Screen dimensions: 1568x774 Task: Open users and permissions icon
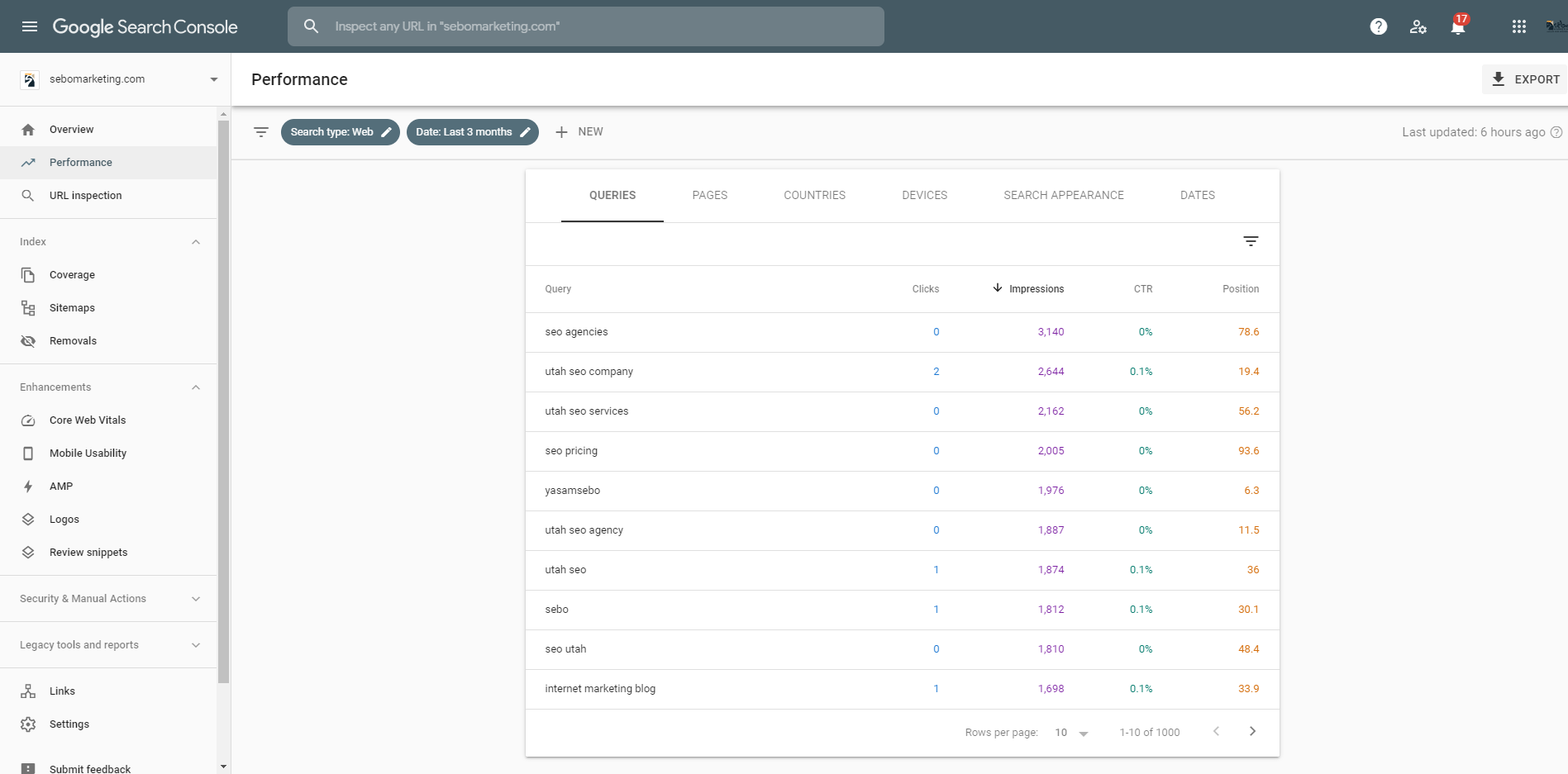point(1418,26)
